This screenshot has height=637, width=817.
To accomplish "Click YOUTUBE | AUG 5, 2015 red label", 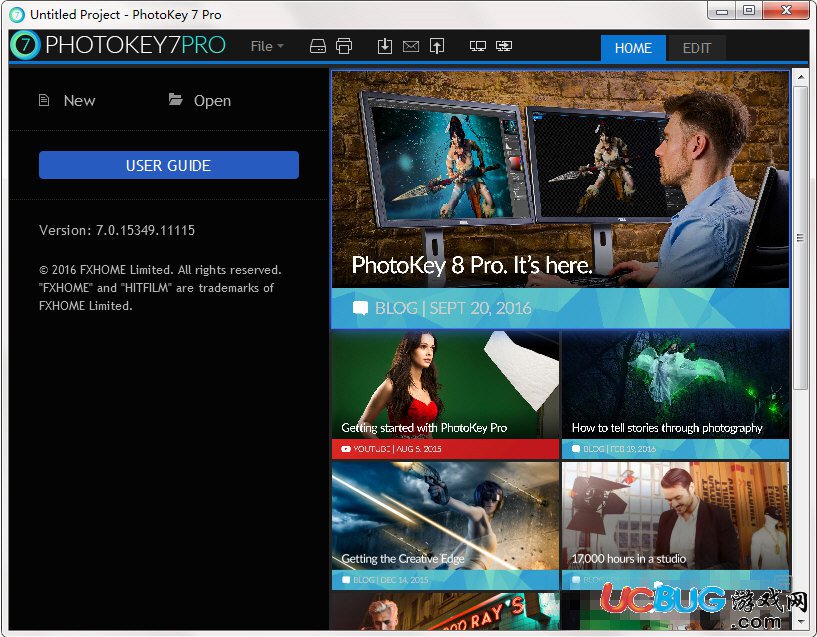I will pyautogui.click(x=445, y=449).
